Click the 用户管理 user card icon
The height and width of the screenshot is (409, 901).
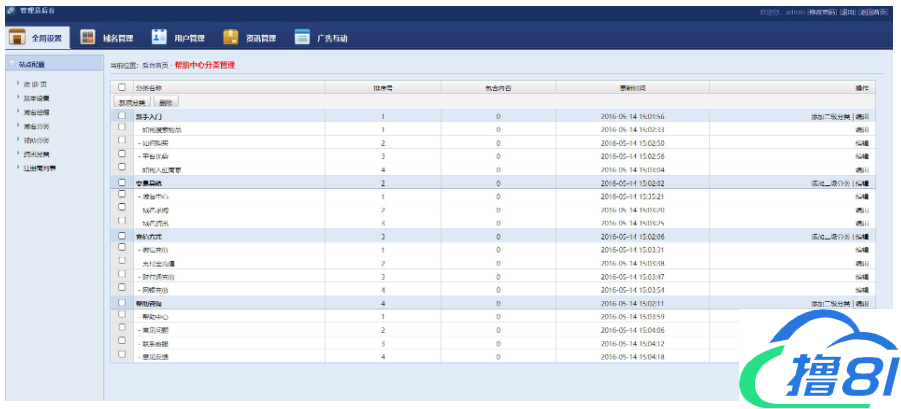coord(159,38)
